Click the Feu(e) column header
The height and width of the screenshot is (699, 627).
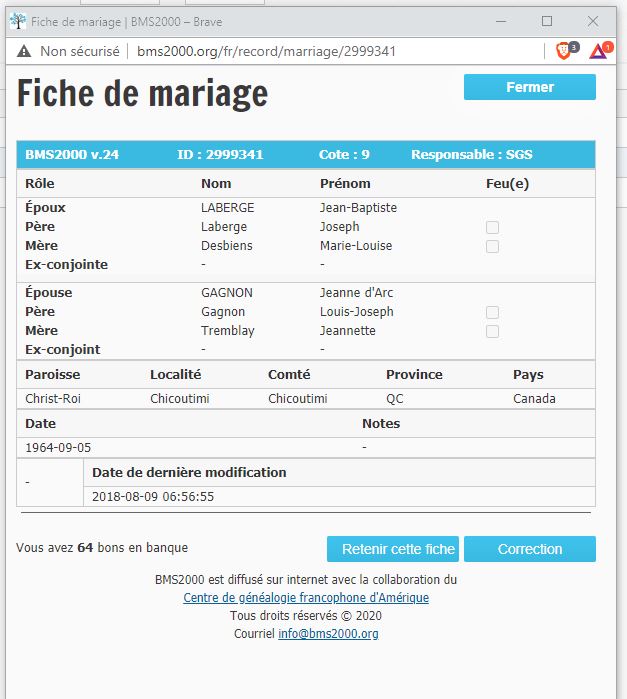pos(507,184)
